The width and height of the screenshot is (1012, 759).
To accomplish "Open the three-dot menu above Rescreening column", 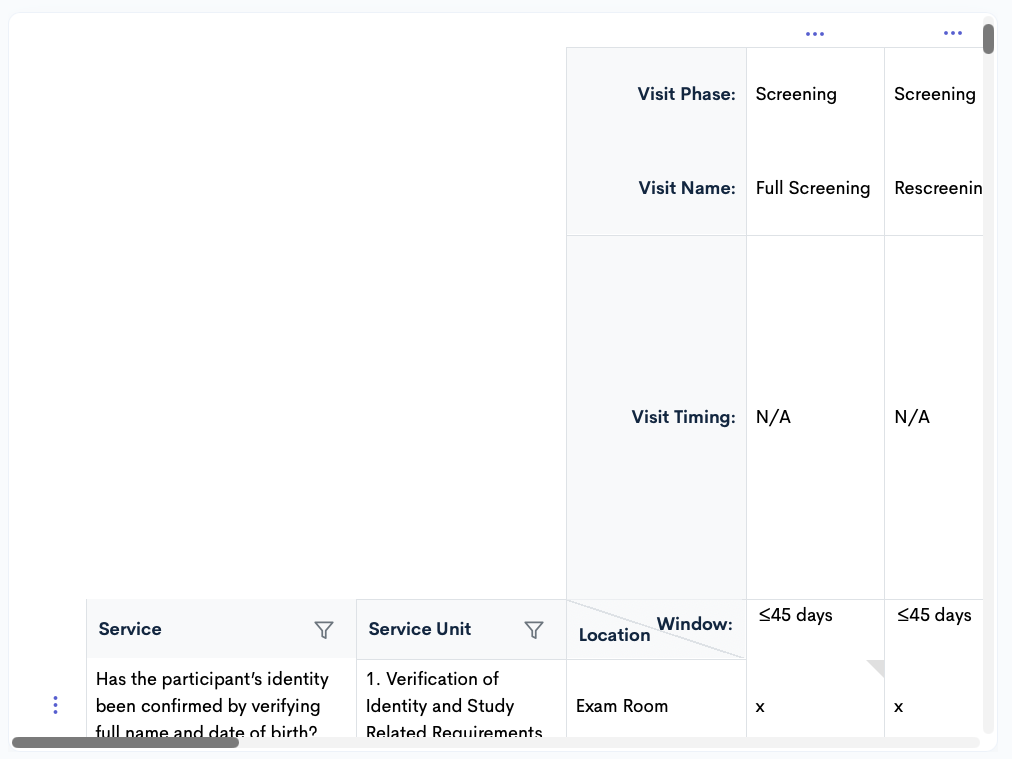I will tap(952, 34).
